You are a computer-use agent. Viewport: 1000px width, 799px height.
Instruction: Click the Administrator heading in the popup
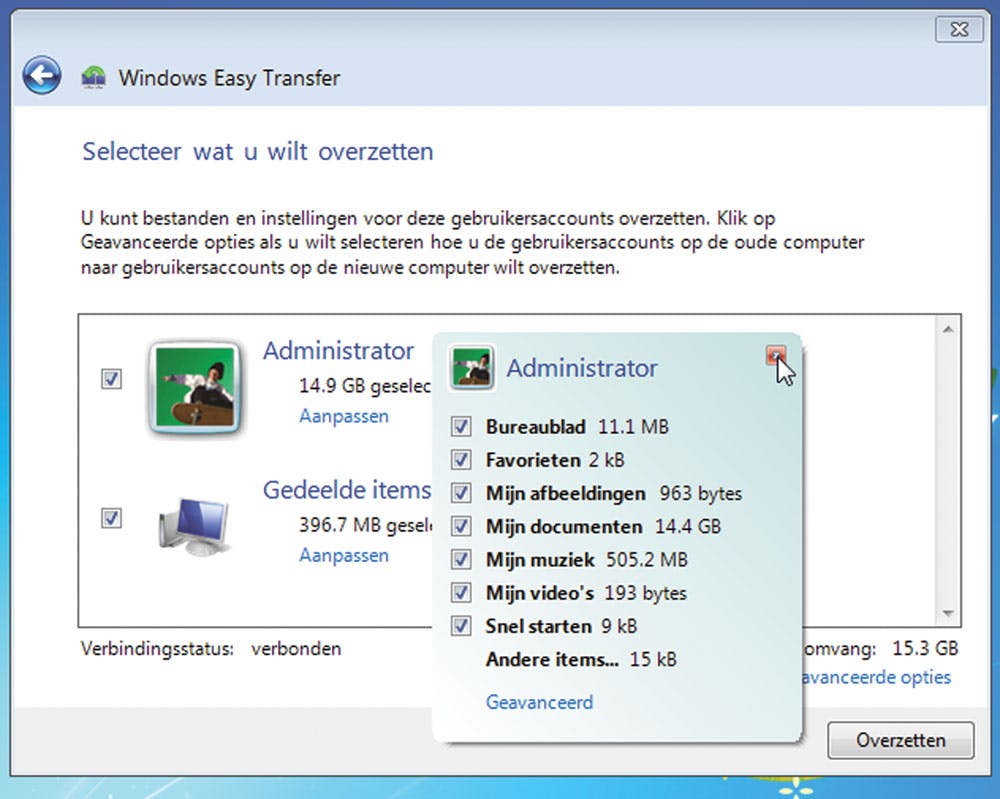click(x=582, y=368)
